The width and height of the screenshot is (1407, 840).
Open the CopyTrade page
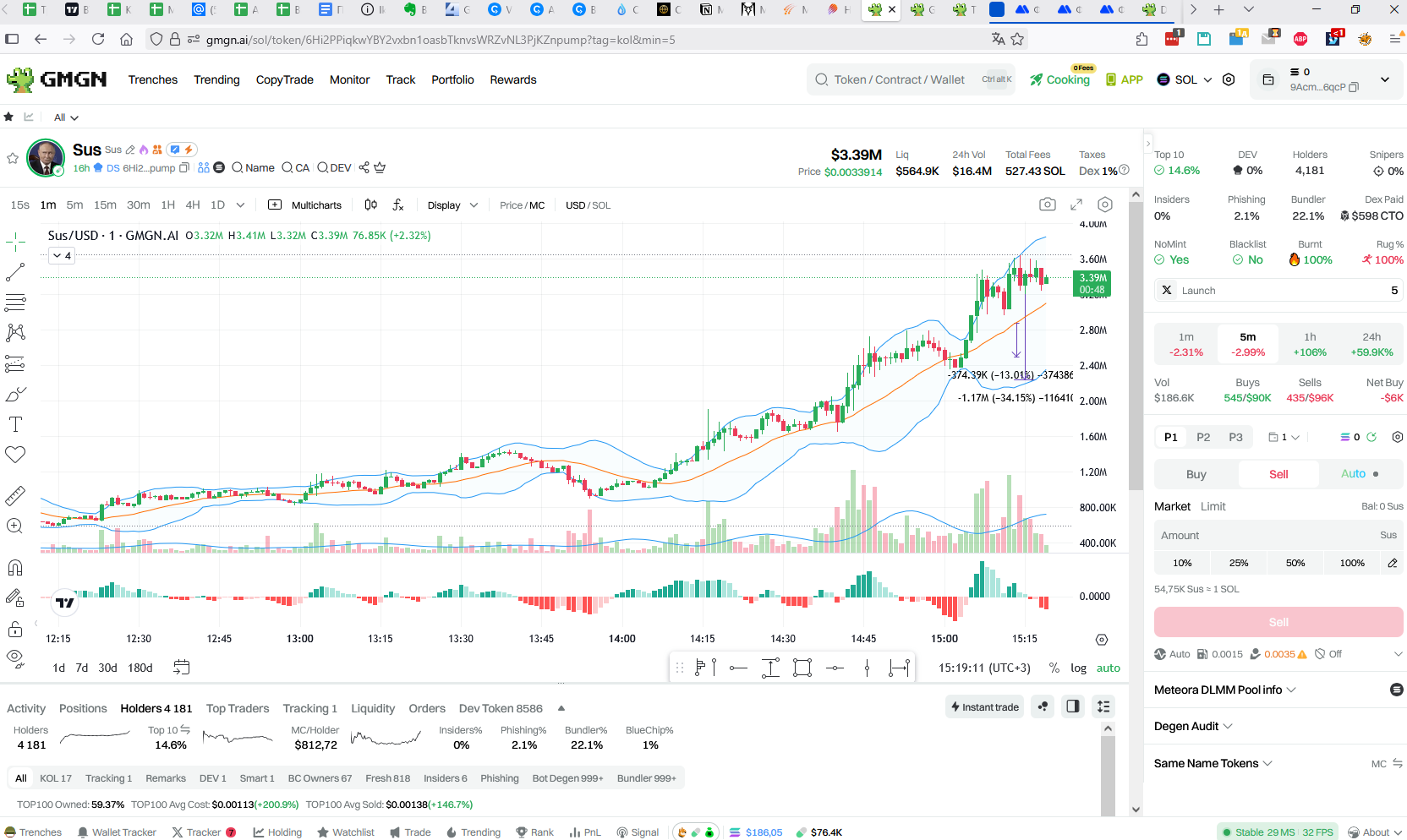point(285,79)
